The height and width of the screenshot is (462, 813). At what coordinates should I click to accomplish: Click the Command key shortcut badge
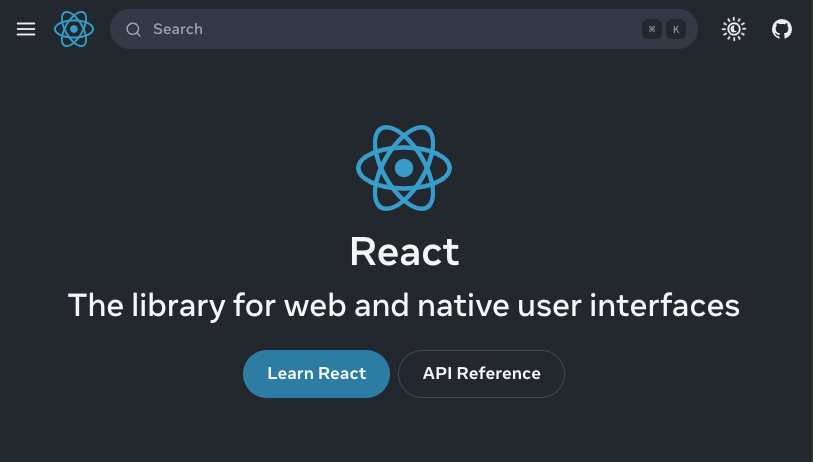[x=652, y=29]
